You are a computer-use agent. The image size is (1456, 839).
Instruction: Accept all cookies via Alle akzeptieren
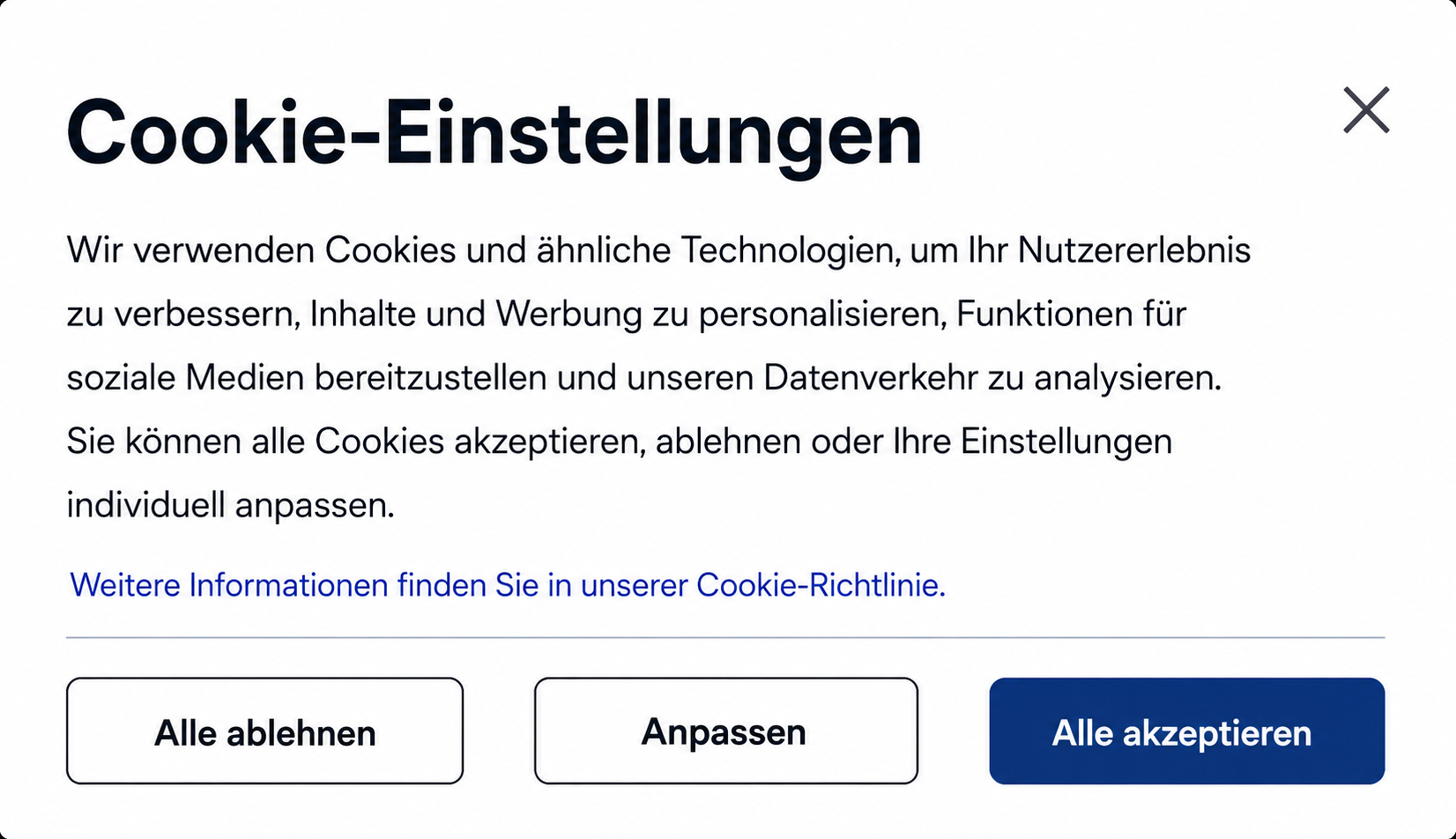1186,731
